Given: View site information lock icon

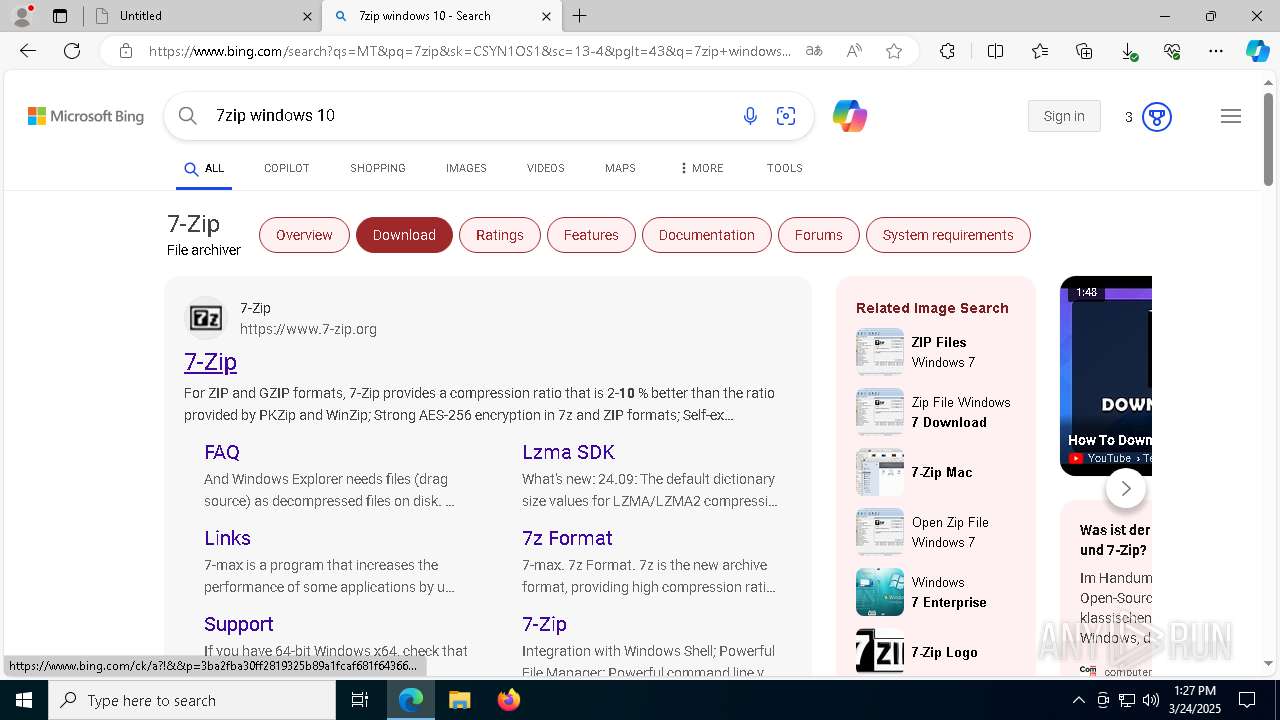Looking at the screenshot, I should pyautogui.click(x=125, y=51).
